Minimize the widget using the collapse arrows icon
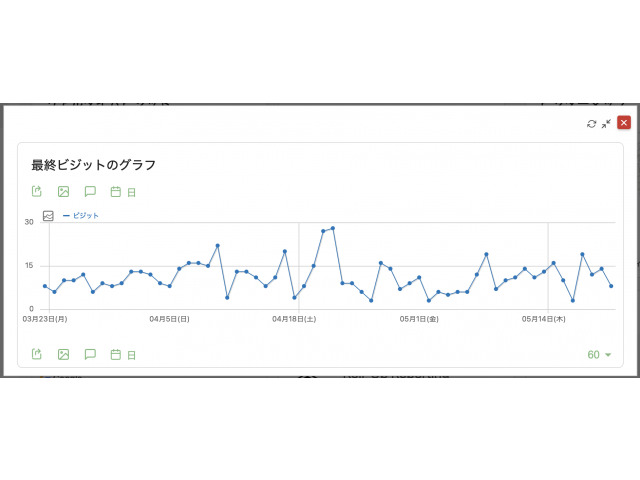The image size is (640, 480). [x=606, y=124]
